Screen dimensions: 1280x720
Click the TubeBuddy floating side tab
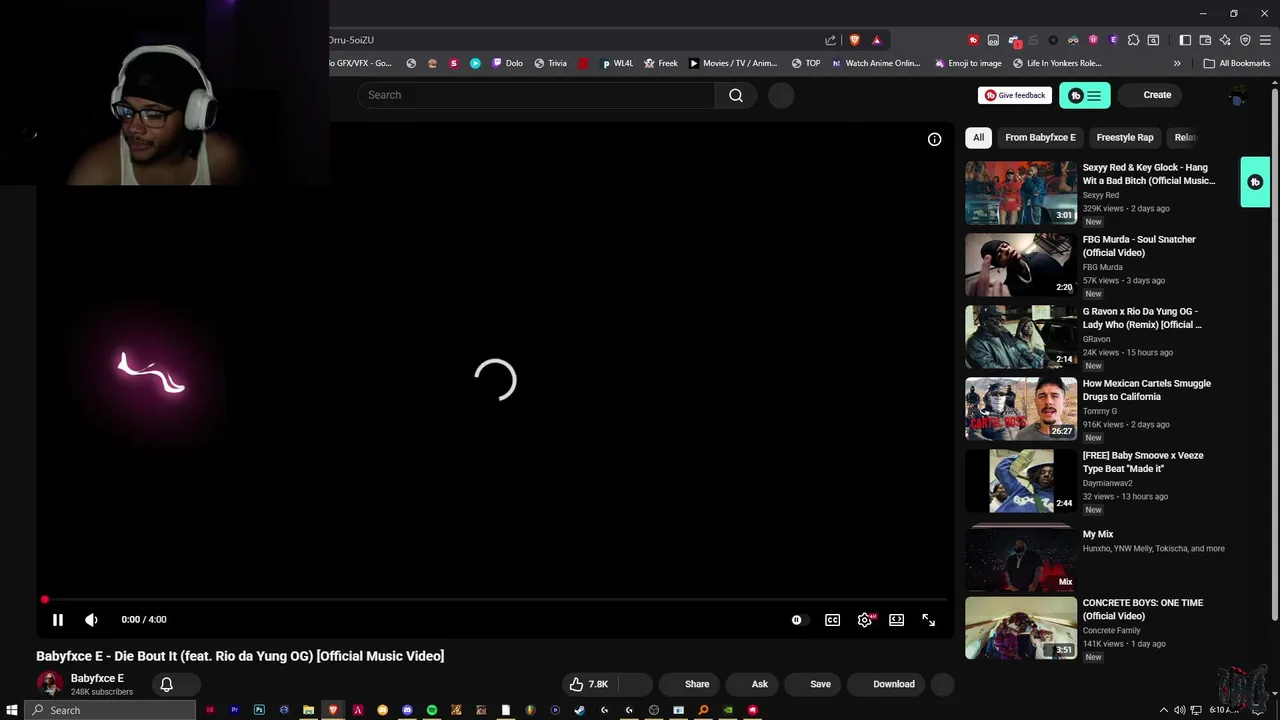click(1255, 182)
